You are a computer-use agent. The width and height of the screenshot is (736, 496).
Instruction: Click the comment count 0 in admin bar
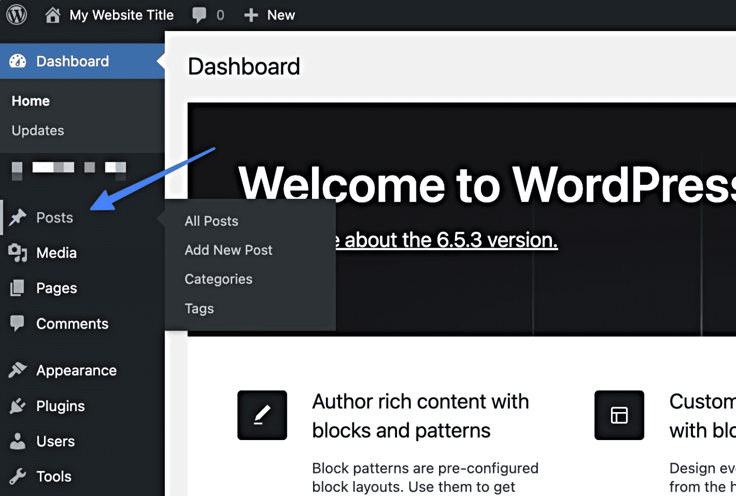220,15
